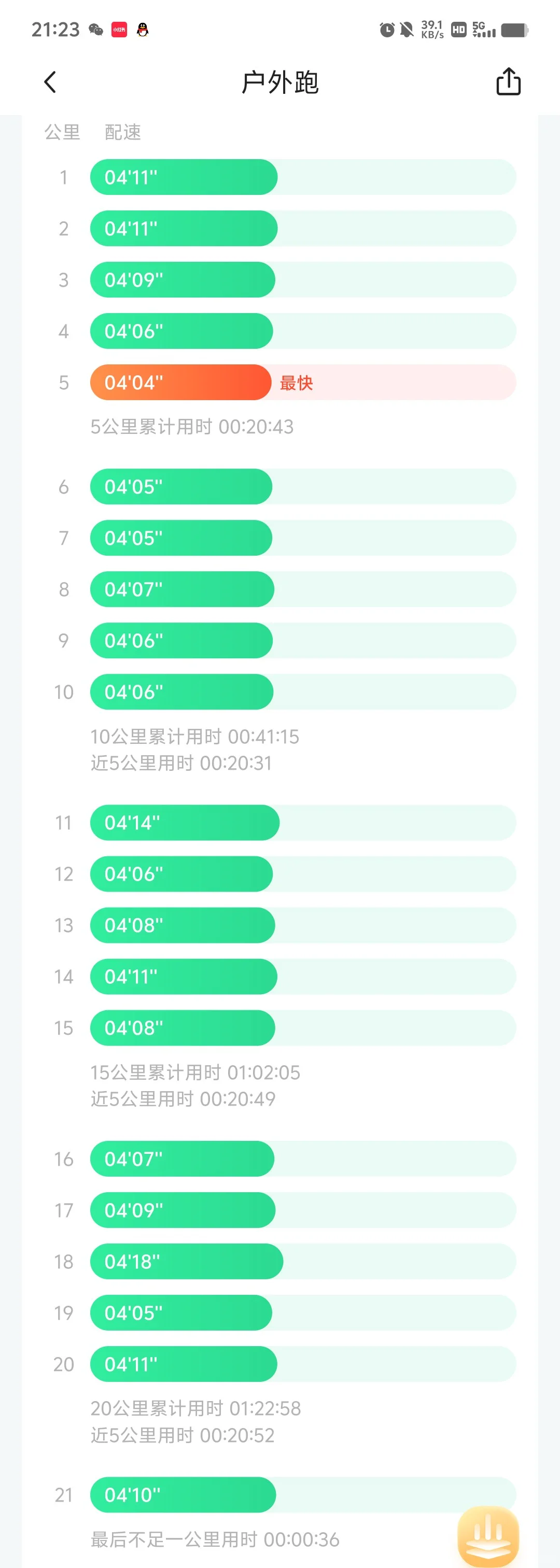Image resolution: width=560 pixels, height=1568 pixels.
Task: Open the share icon at top right
Action: pos(508,81)
